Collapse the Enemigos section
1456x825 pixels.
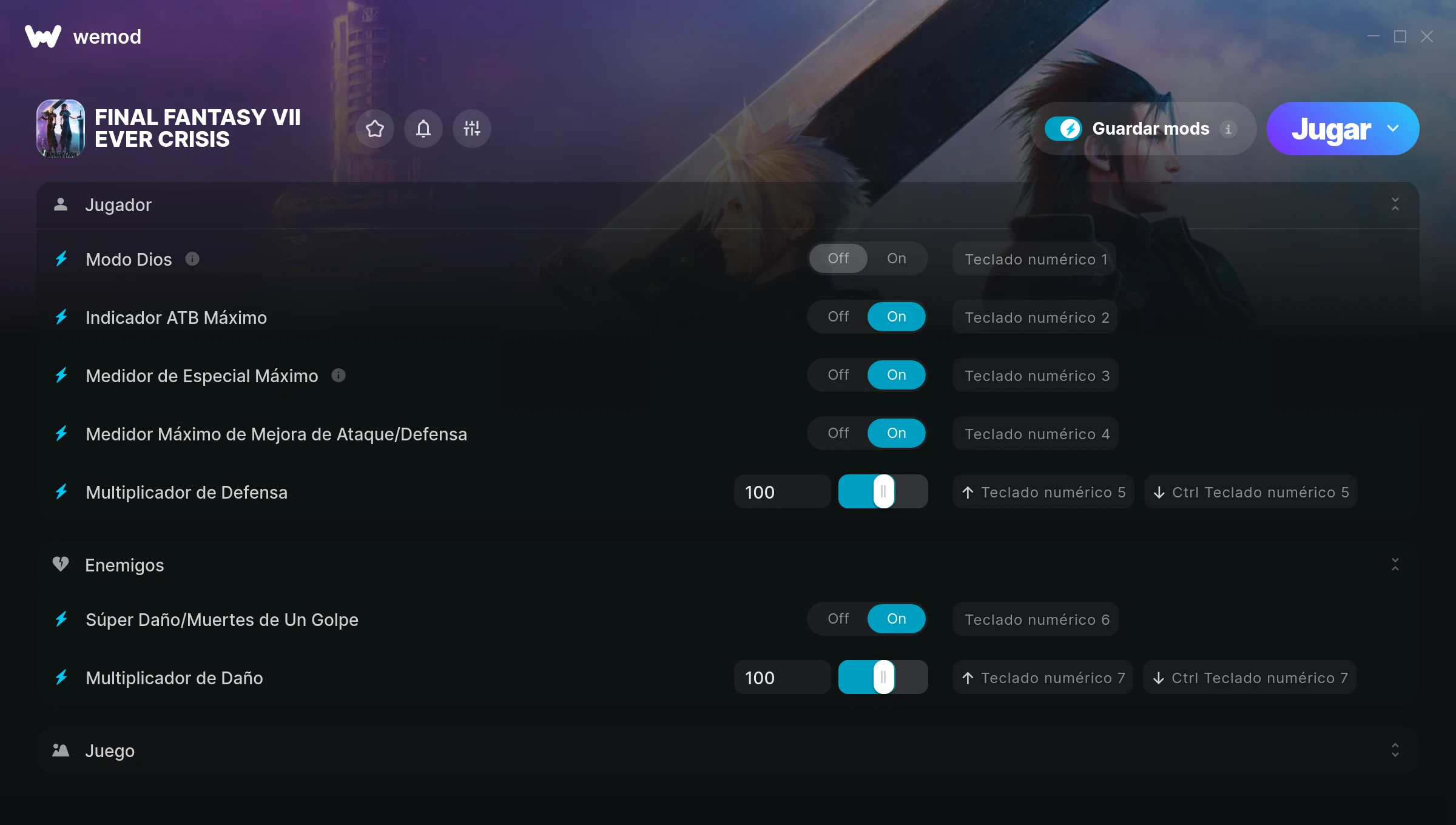[1395, 565]
